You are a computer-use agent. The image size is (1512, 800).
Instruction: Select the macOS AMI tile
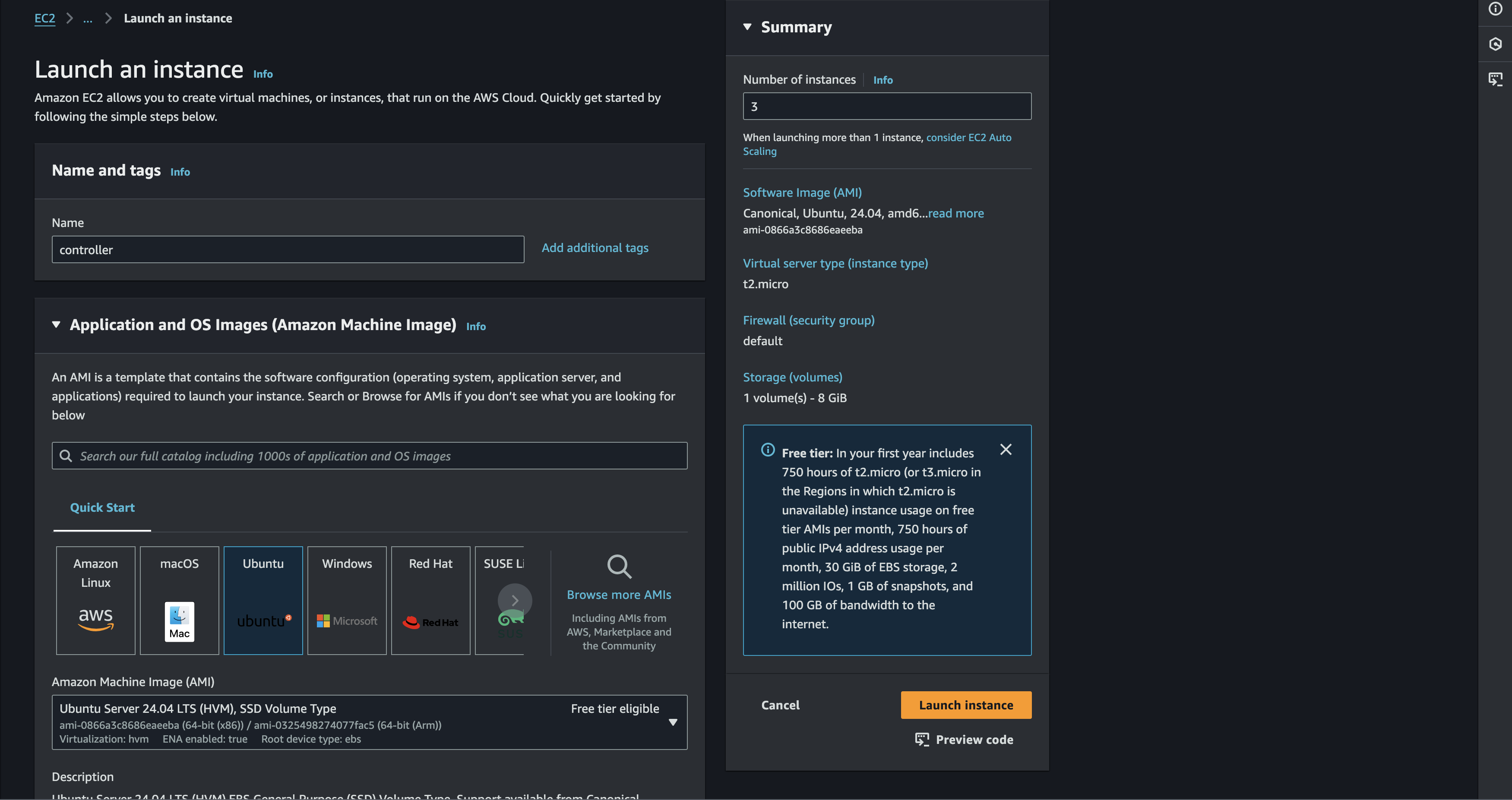[x=180, y=600]
